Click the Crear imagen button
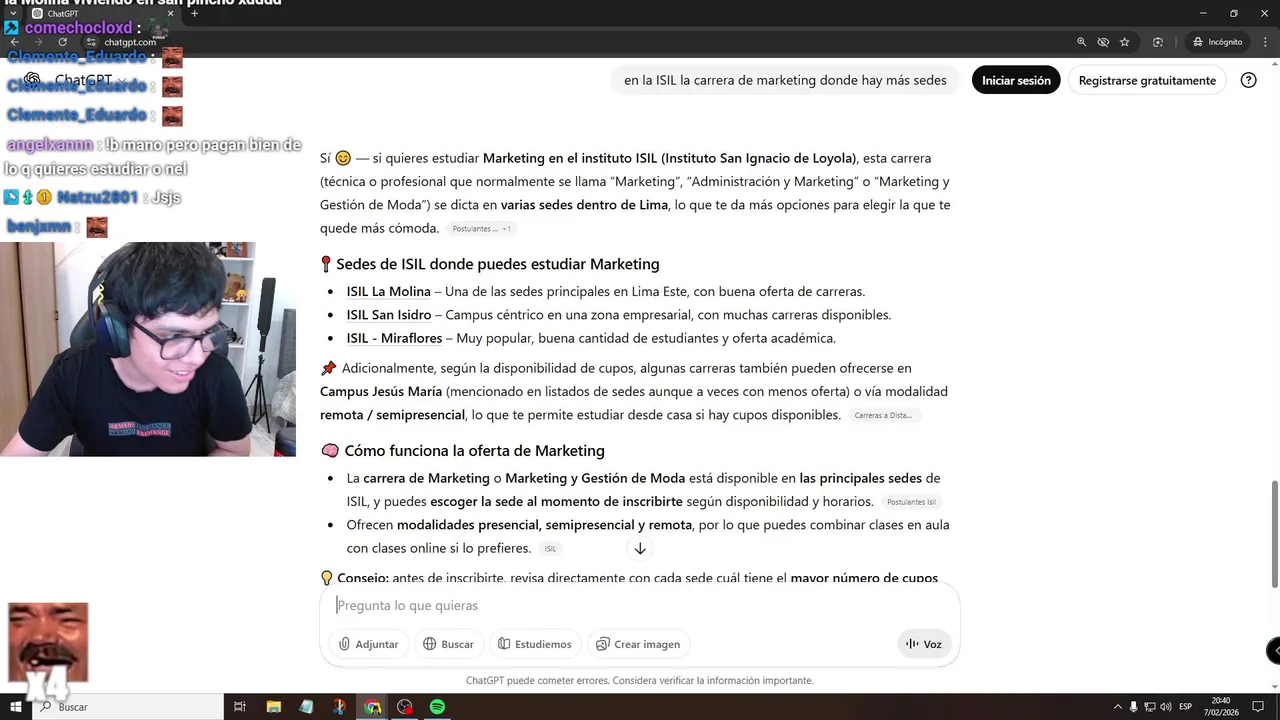Image resolution: width=1280 pixels, height=720 pixels. (x=638, y=644)
